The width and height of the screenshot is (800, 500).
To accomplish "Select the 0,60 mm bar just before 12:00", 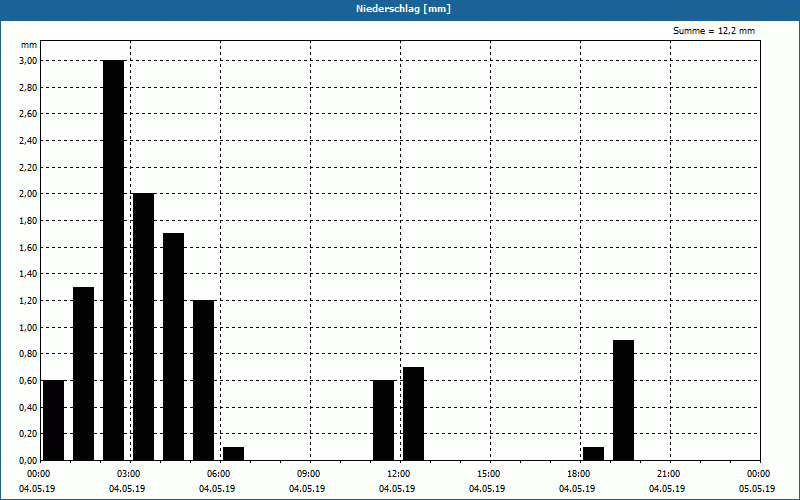I will pyautogui.click(x=384, y=420).
